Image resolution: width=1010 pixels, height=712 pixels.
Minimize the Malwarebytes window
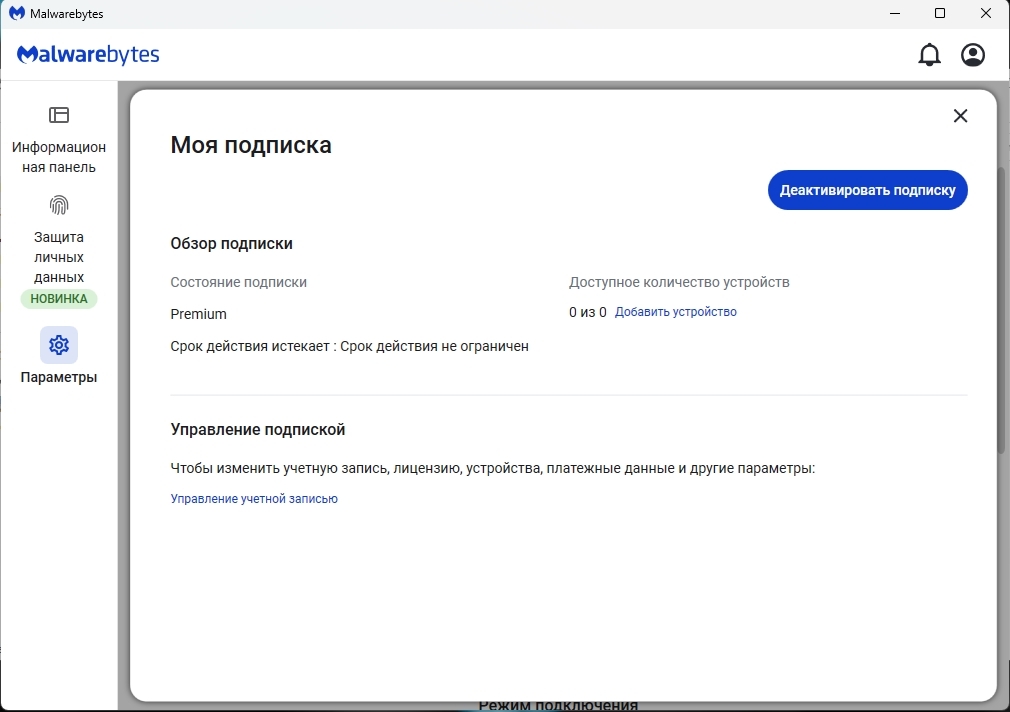tap(895, 14)
